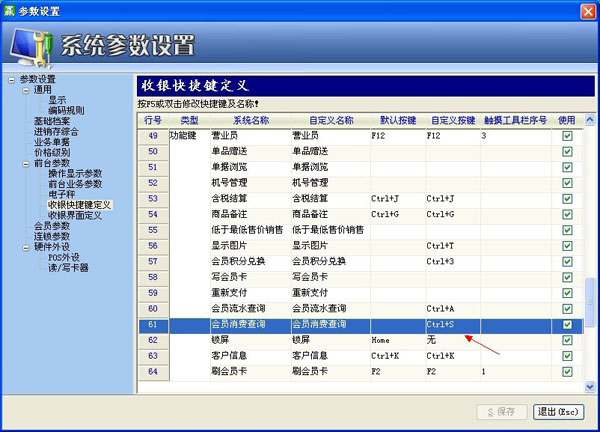Select the 锁屏 custom key cell showing 无

click(x=450, y=340)
